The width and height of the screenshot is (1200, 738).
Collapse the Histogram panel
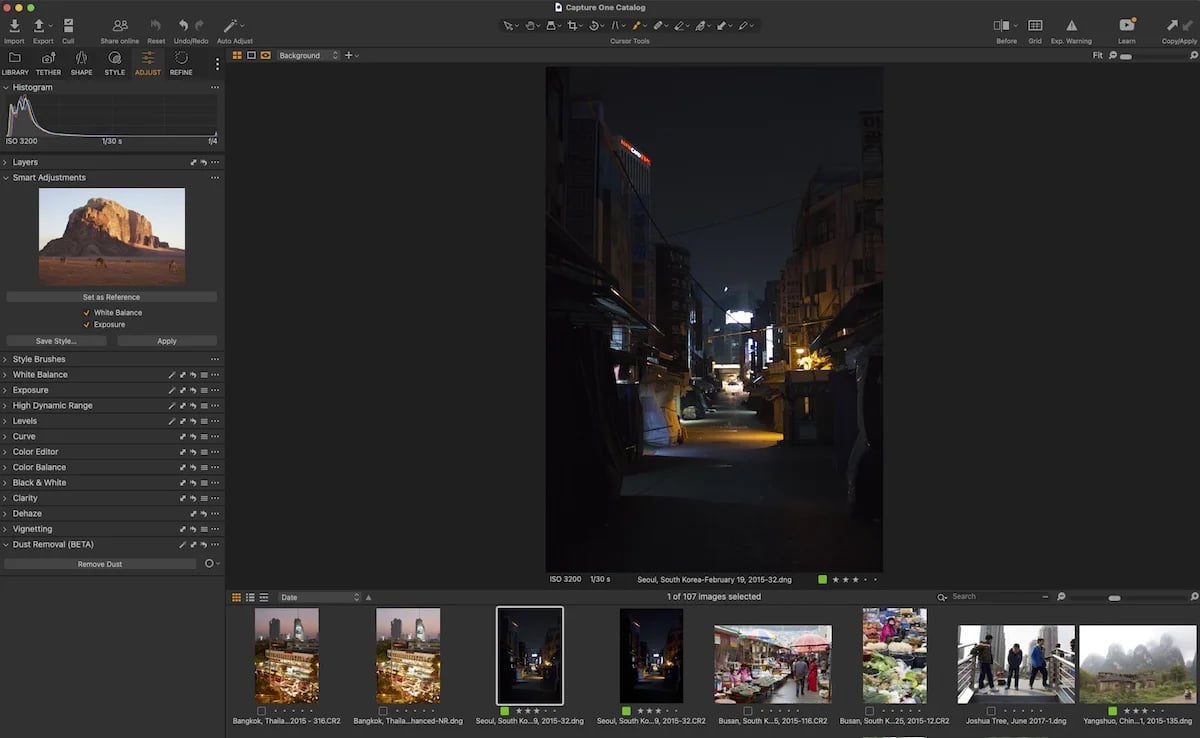click(7, 87)
